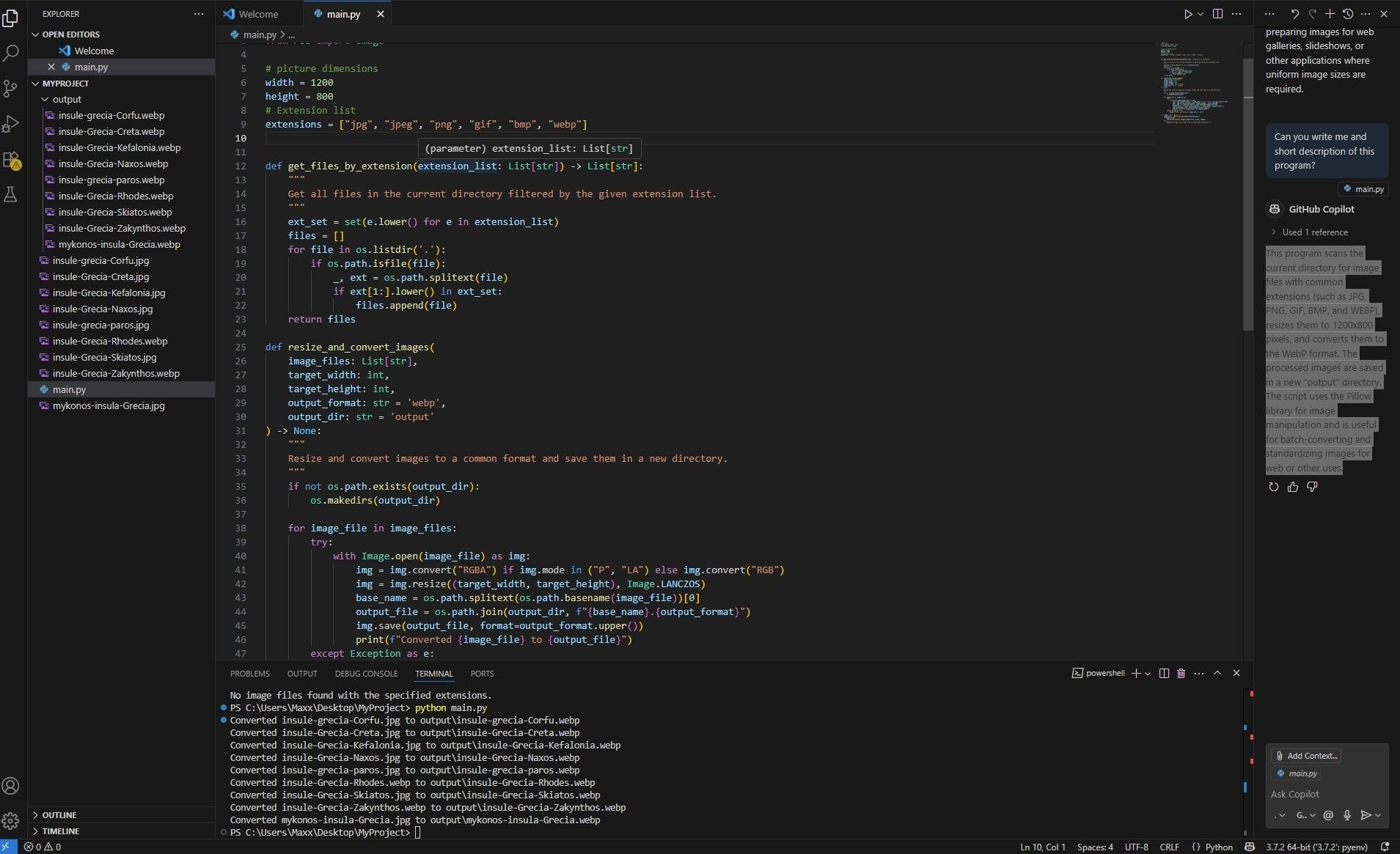Undo last Copilot chat edit

pos(1294,14)
